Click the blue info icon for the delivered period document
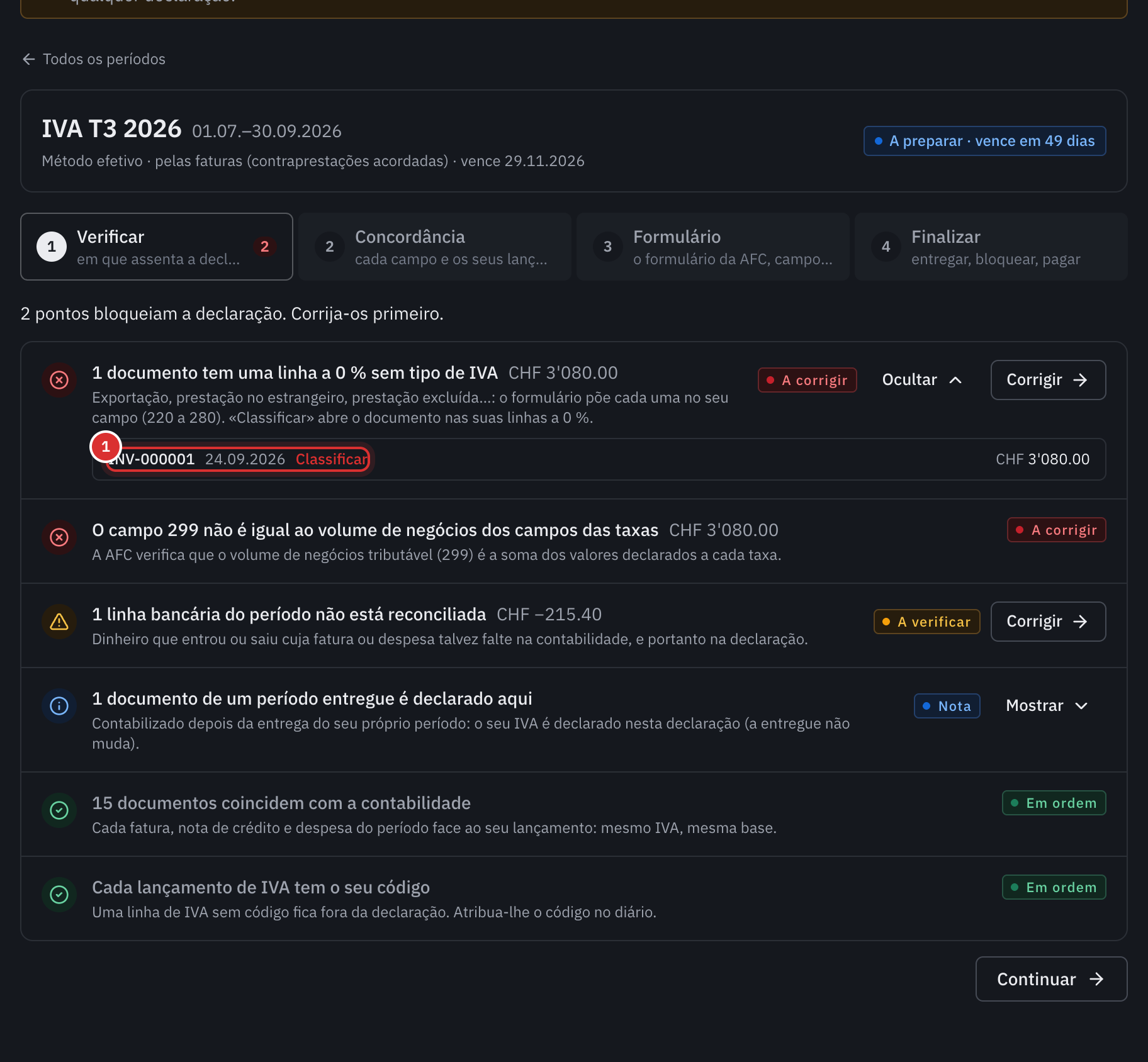The height and width of the screenshot is (1062, 1148). coord(59,706)
